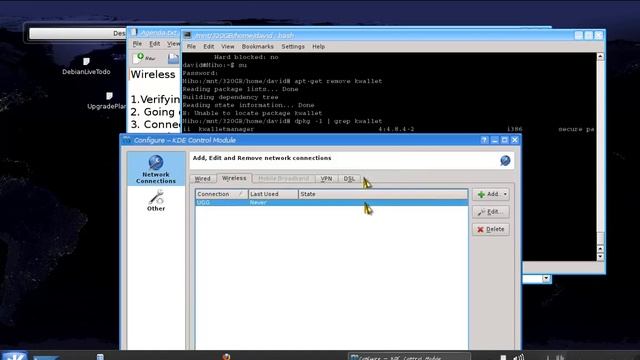Click the Firefox icon in the taskbar

(x=227, y=357)
